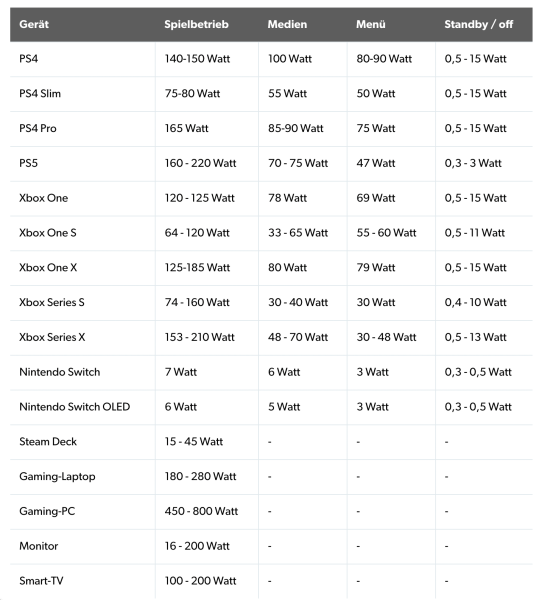Select the PS5 device cell
Screen dimensions: 539x600
pos(29,163)
